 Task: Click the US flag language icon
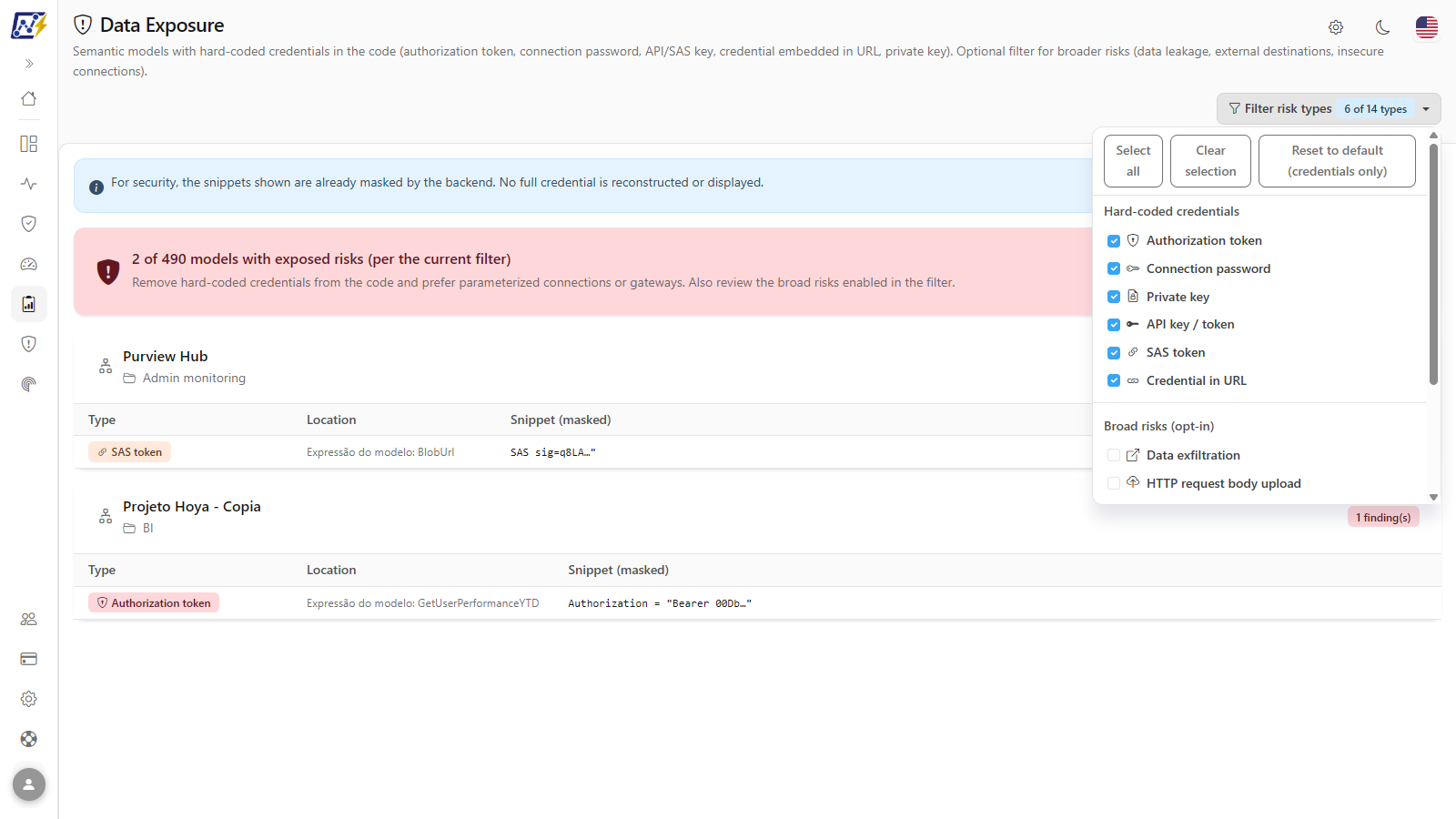[1427, 27]
